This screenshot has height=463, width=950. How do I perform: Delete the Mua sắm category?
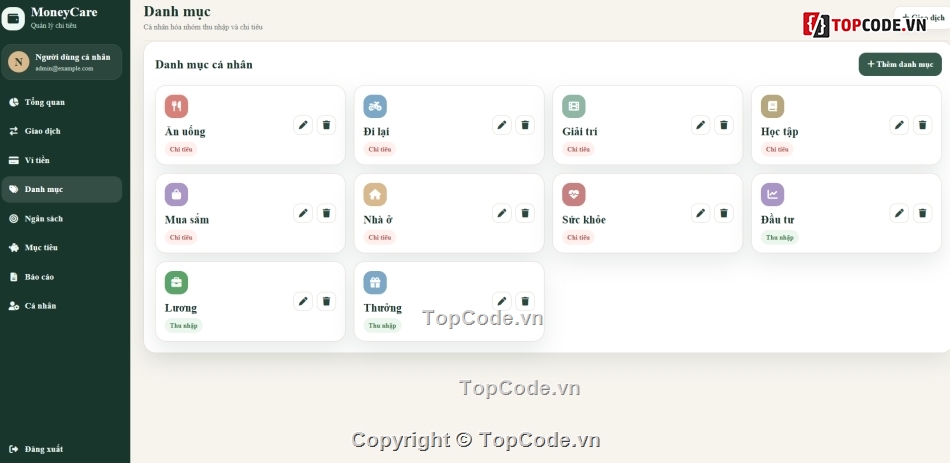(x=326, y=213)
